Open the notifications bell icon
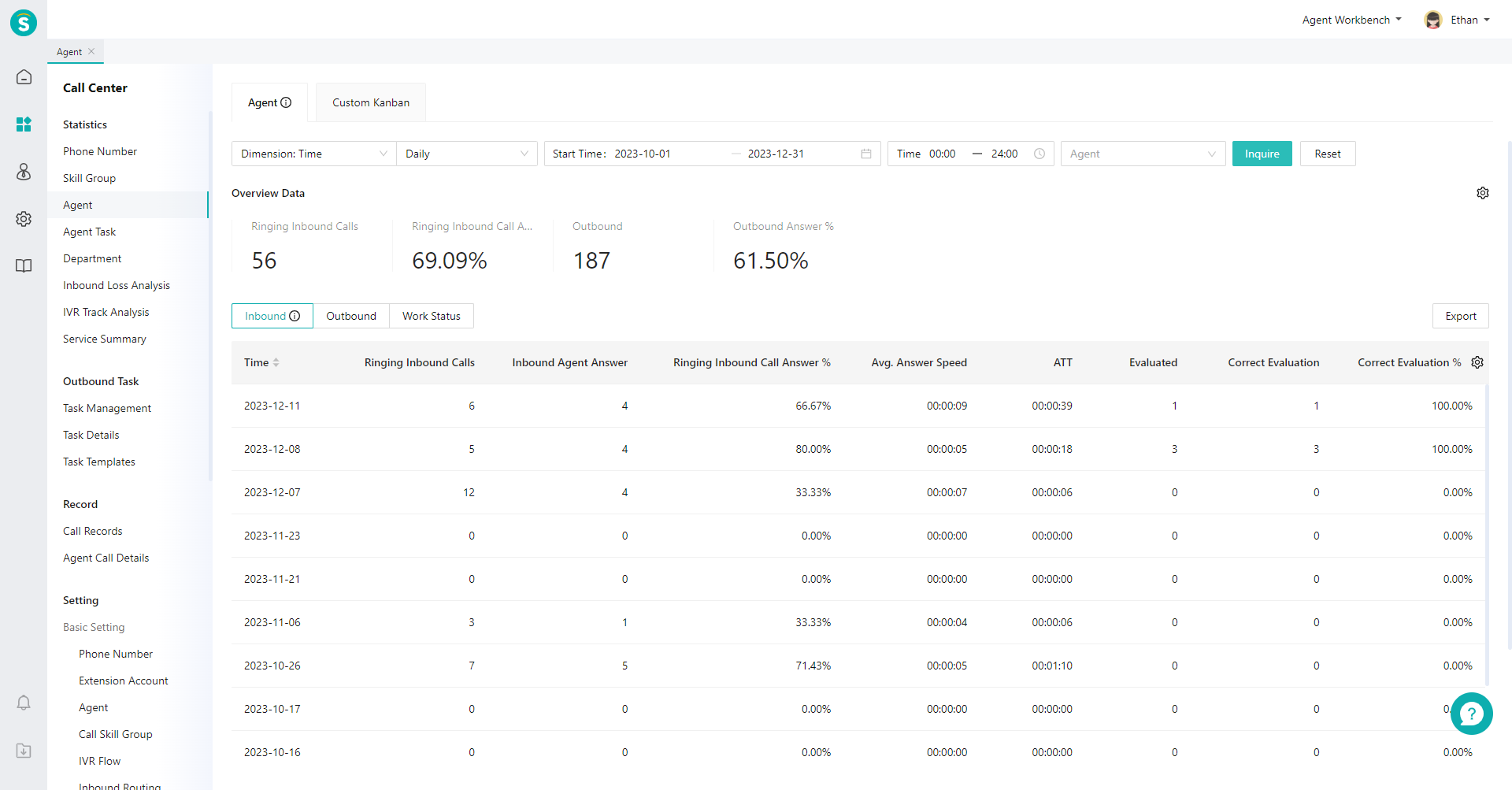Screen dimensions: 1512x790 [x=24, y=703]
